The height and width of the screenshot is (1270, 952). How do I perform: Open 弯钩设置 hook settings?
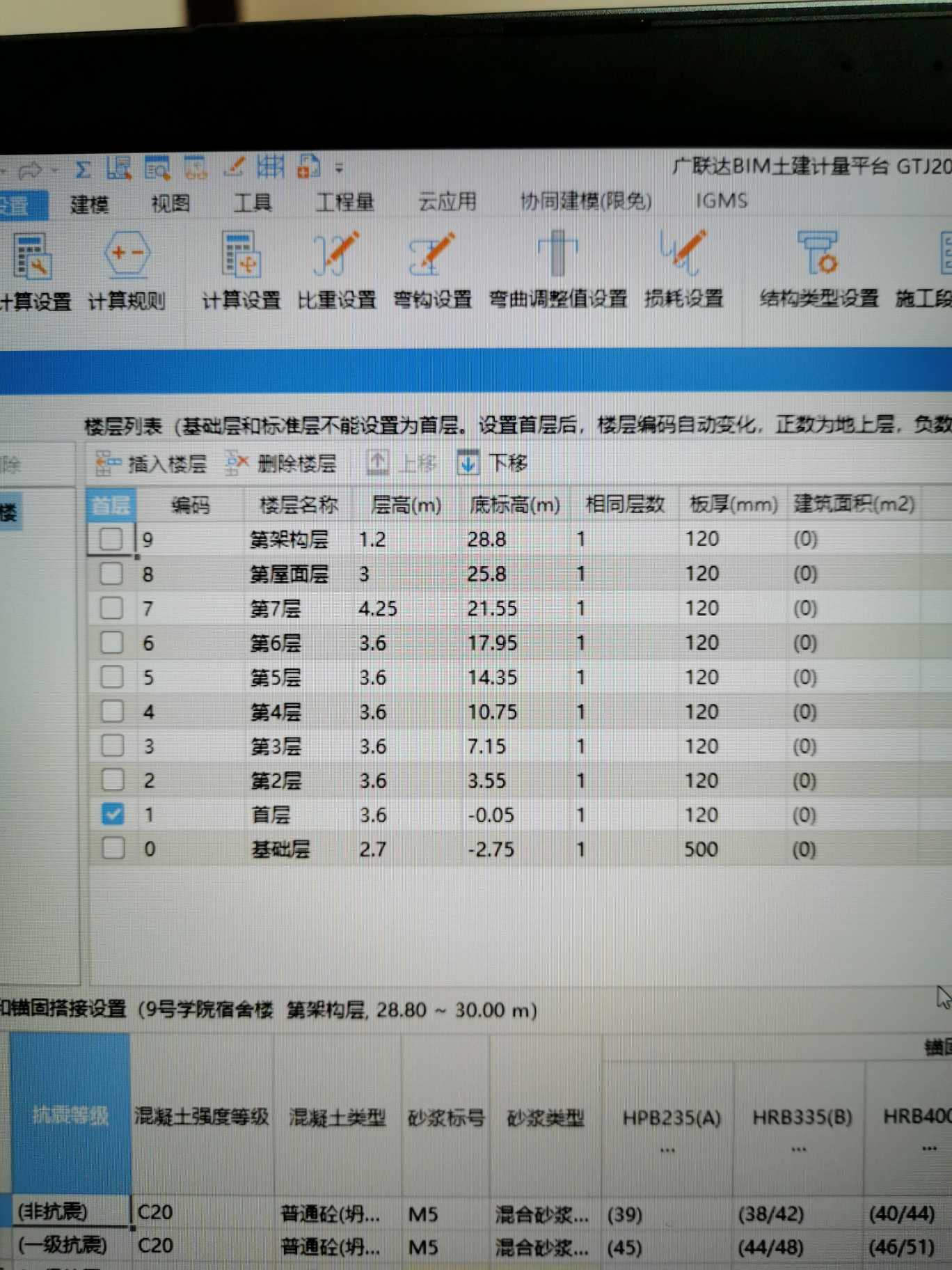click(x=432, y=269)
